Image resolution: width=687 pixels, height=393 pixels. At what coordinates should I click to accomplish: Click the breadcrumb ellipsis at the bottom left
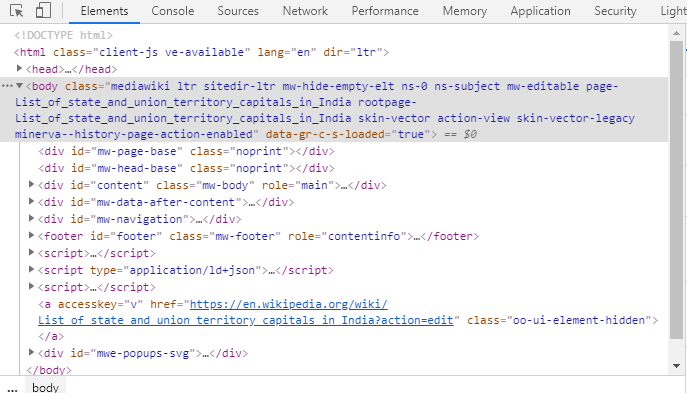pos(12,388)
